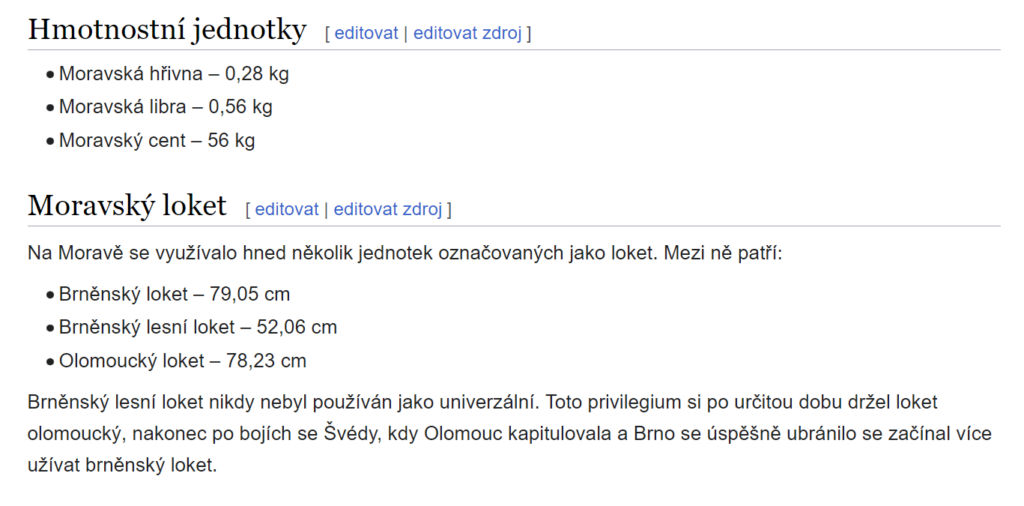1024x506 pixels.
Task: Click the Olomoucký loket – 78,23 cm entry
Action: pyautogui.click(x=182, y=361)
